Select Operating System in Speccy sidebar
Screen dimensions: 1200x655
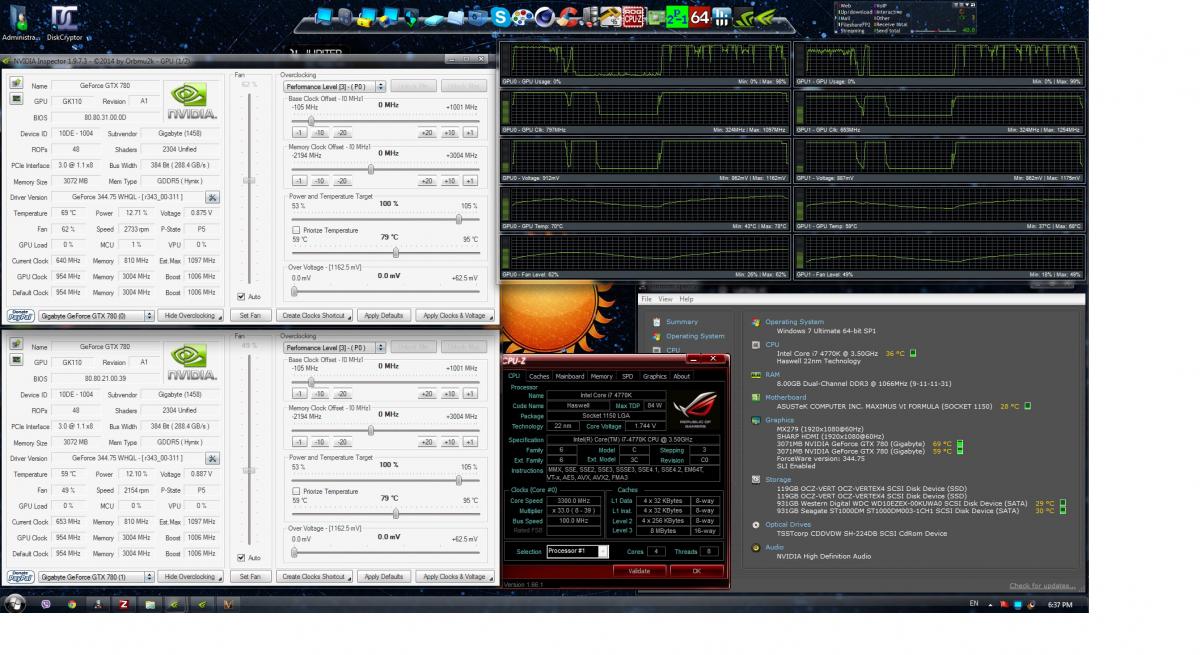pyautogui.click(x=694, y=336)
